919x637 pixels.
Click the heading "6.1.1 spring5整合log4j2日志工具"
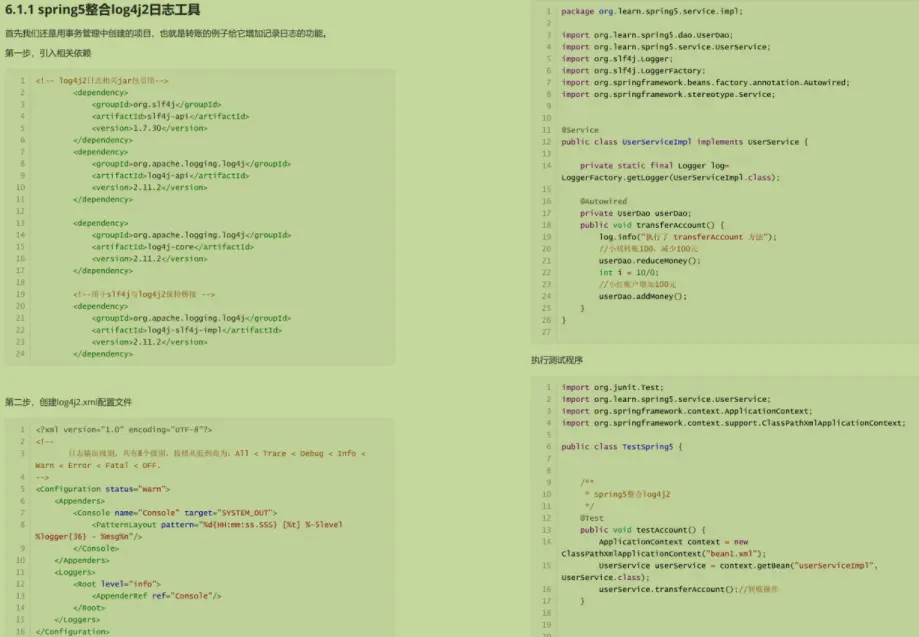tap(103, 10)
